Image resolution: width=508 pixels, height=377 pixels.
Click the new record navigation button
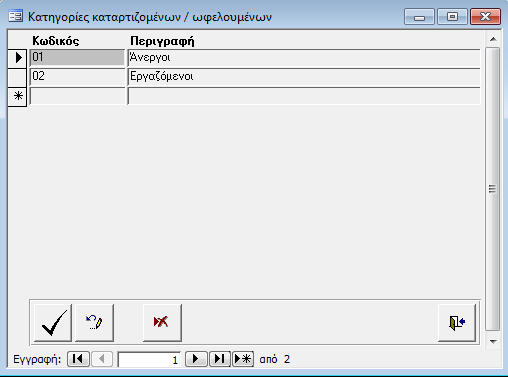coord(243,359)
